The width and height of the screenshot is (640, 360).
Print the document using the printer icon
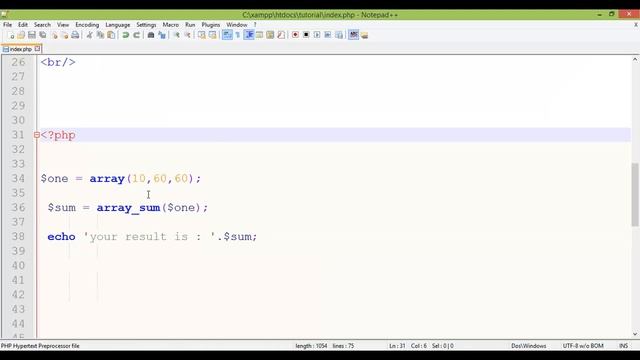click(x=75, y=35)
